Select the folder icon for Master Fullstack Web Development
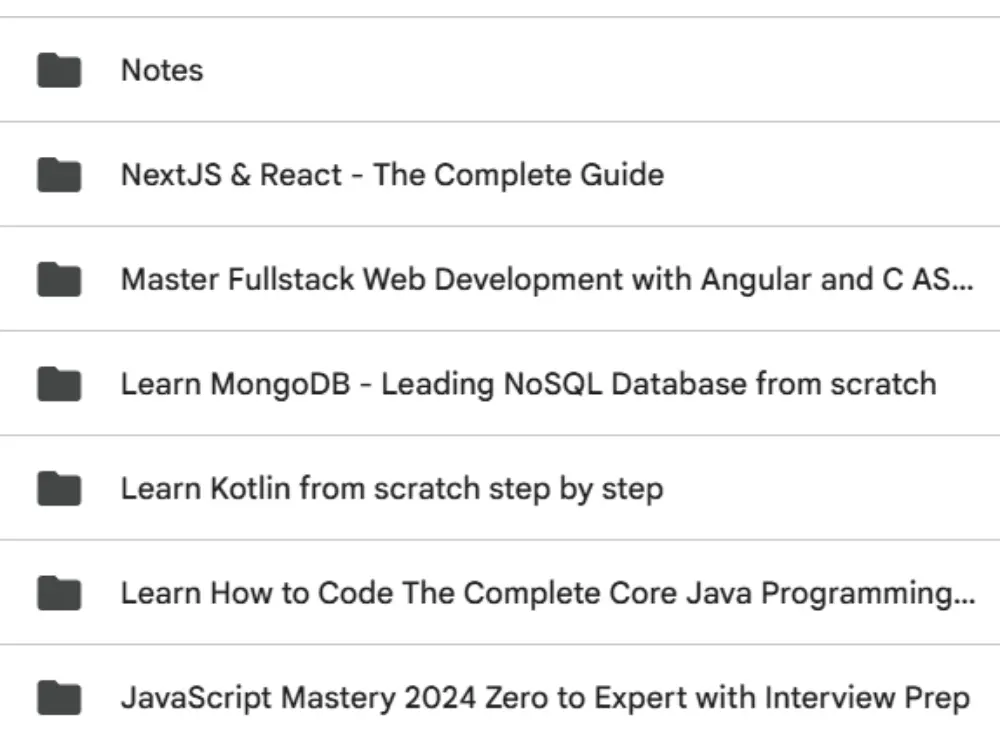Image resolution: width=1000 pixels, height=750 pixels. [59, 279]
